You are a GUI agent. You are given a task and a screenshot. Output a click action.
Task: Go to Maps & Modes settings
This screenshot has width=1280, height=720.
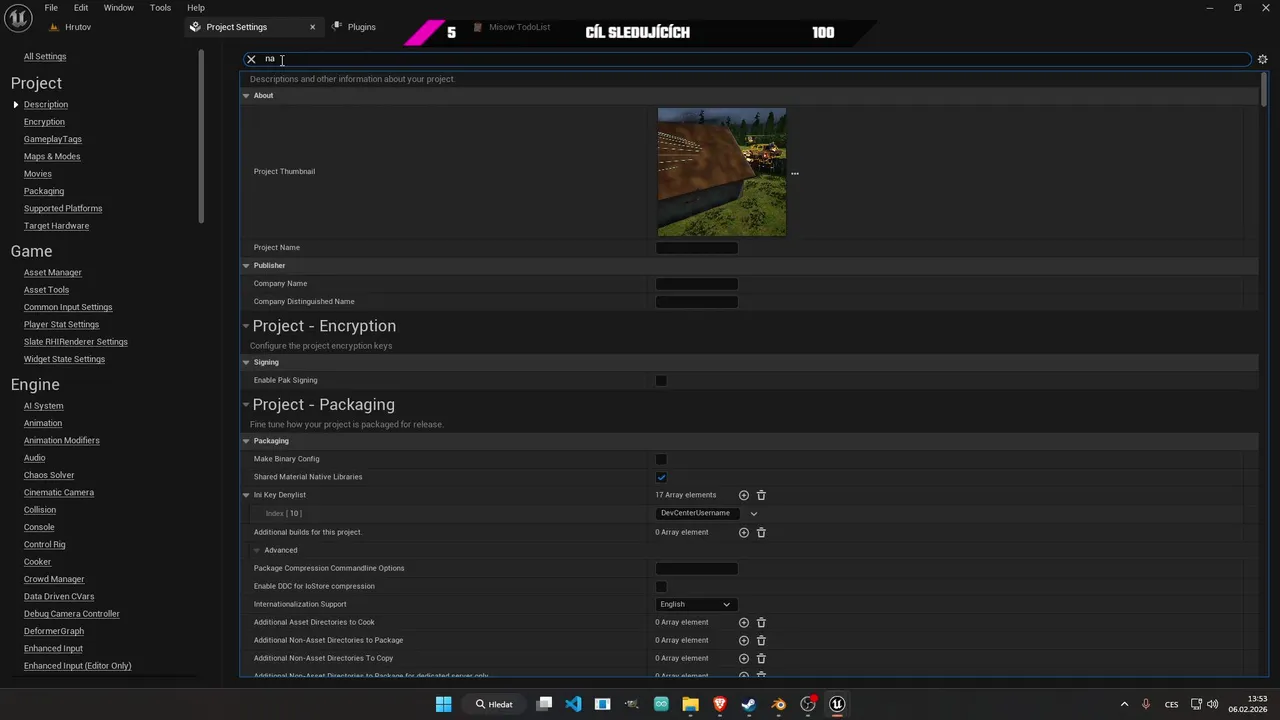[x=52, y=156]
